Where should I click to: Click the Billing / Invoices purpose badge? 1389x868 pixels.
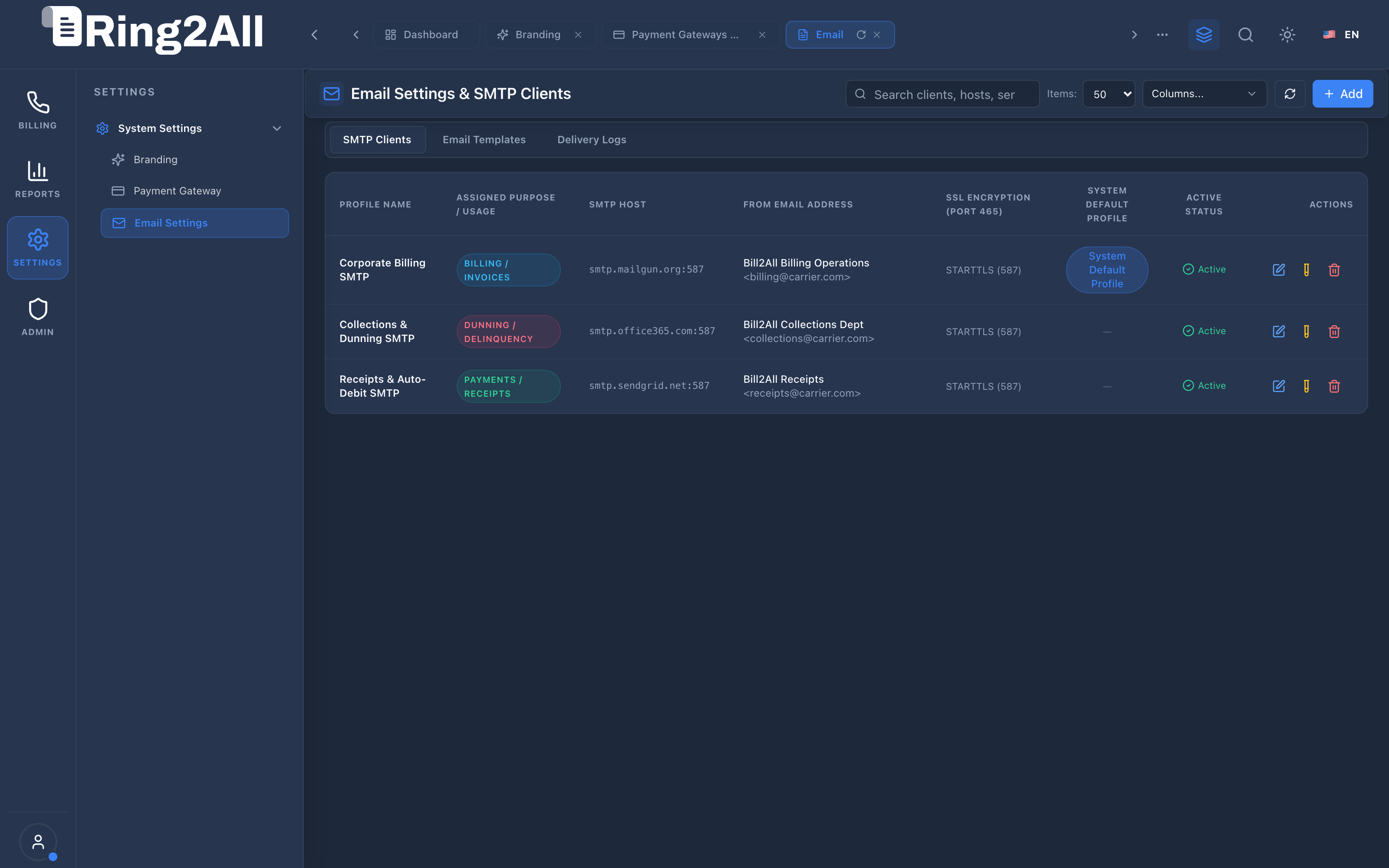point(508,270)
